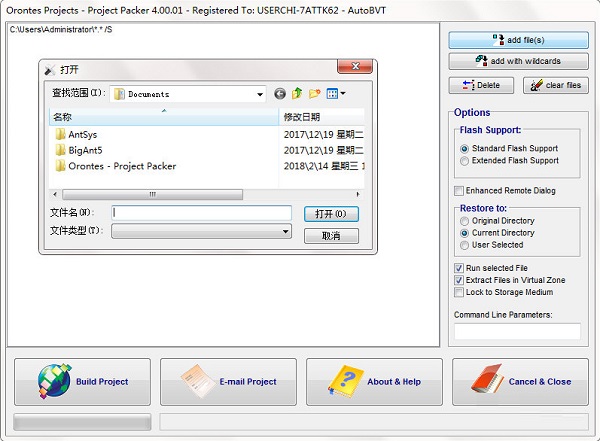This screenshot has width=600, height=441.
Task: Click horizontal scrollbar thumb in file list
Action: point(152,194)
